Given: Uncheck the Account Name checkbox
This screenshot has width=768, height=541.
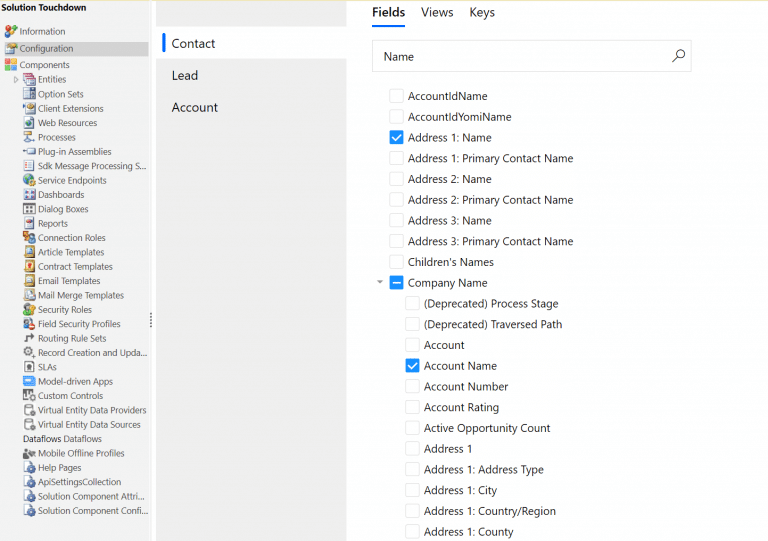Looking at the screenshot, I should (x=413, y=366).
